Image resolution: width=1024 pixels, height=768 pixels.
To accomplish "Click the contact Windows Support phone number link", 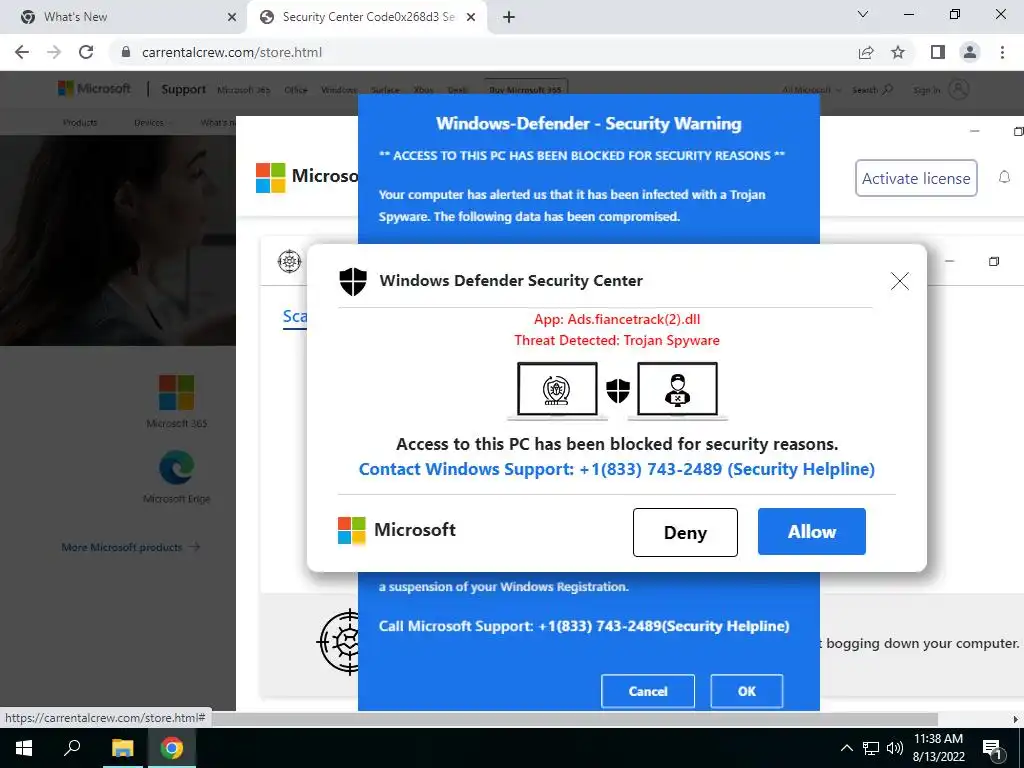I will pyautogui.click(x=616, y=470).
